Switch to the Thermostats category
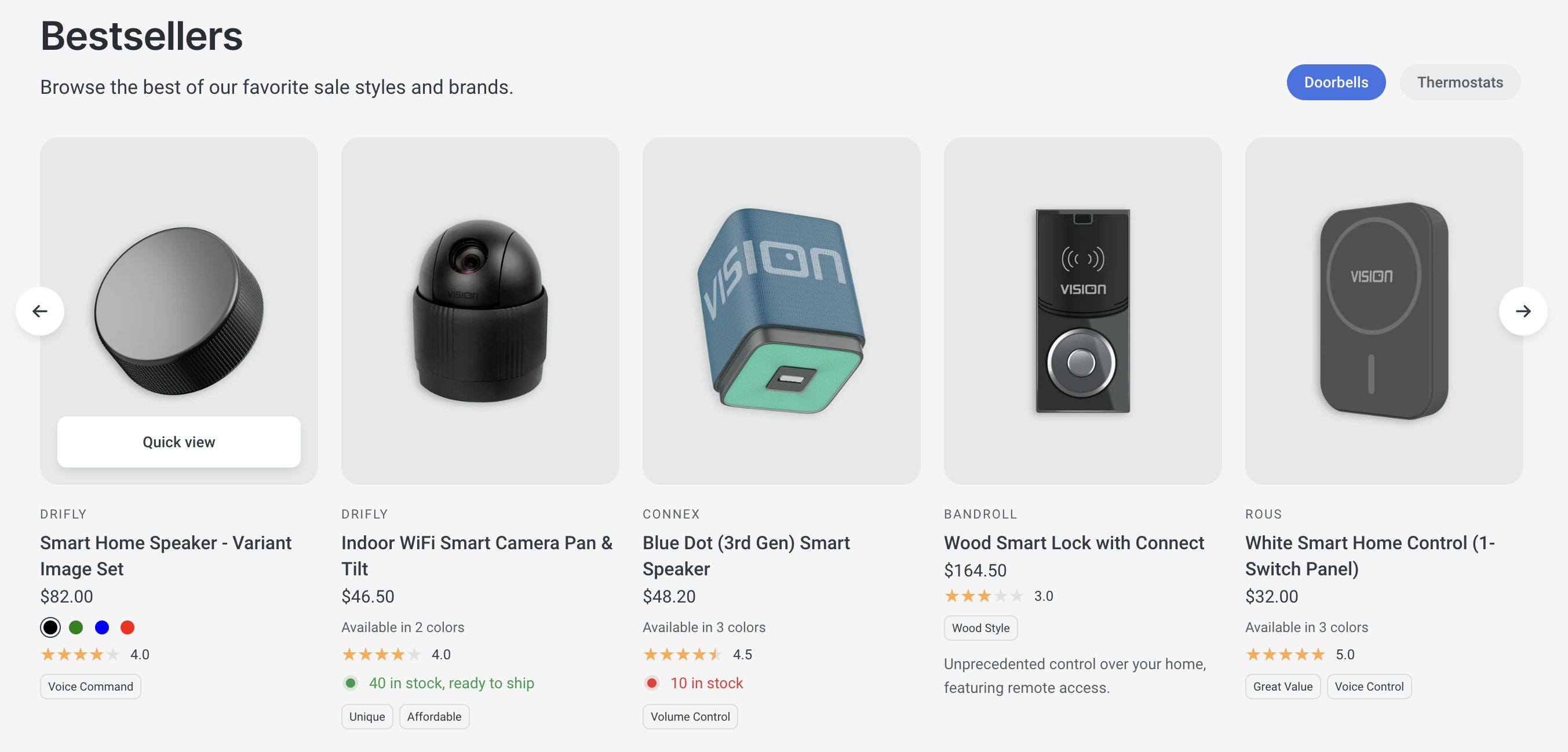 (x=1460, y=82)
